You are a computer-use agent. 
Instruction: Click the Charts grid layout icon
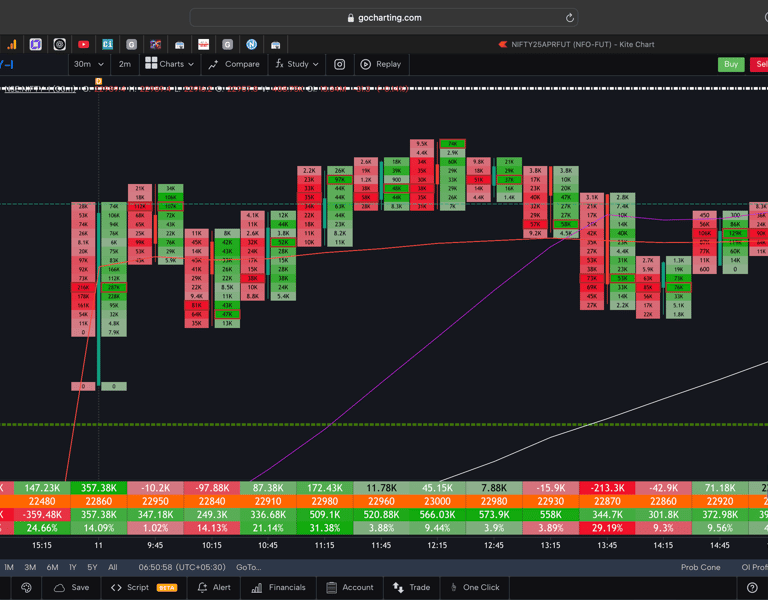point(151,63)
